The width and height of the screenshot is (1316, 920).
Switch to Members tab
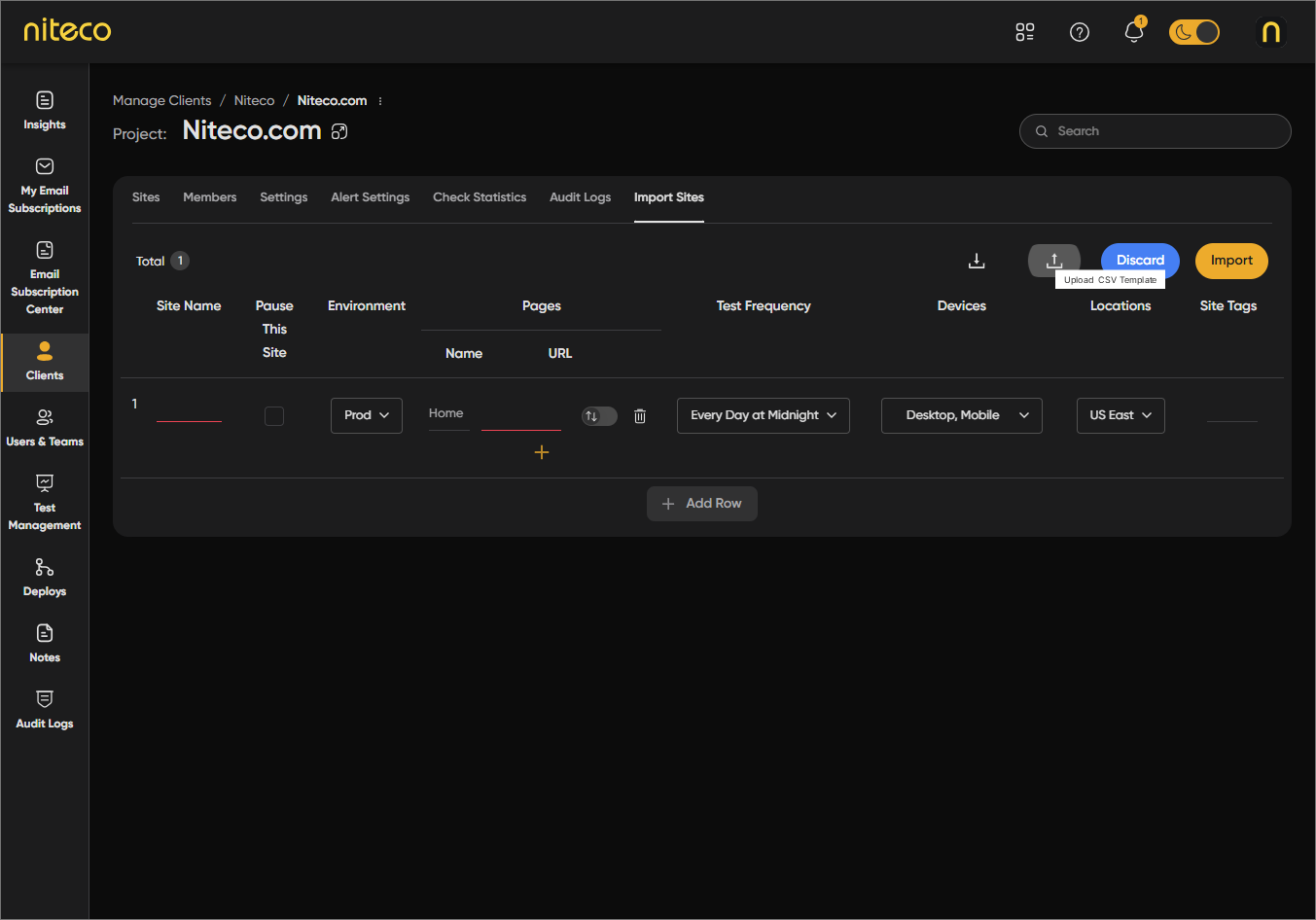tap(210, 197)
